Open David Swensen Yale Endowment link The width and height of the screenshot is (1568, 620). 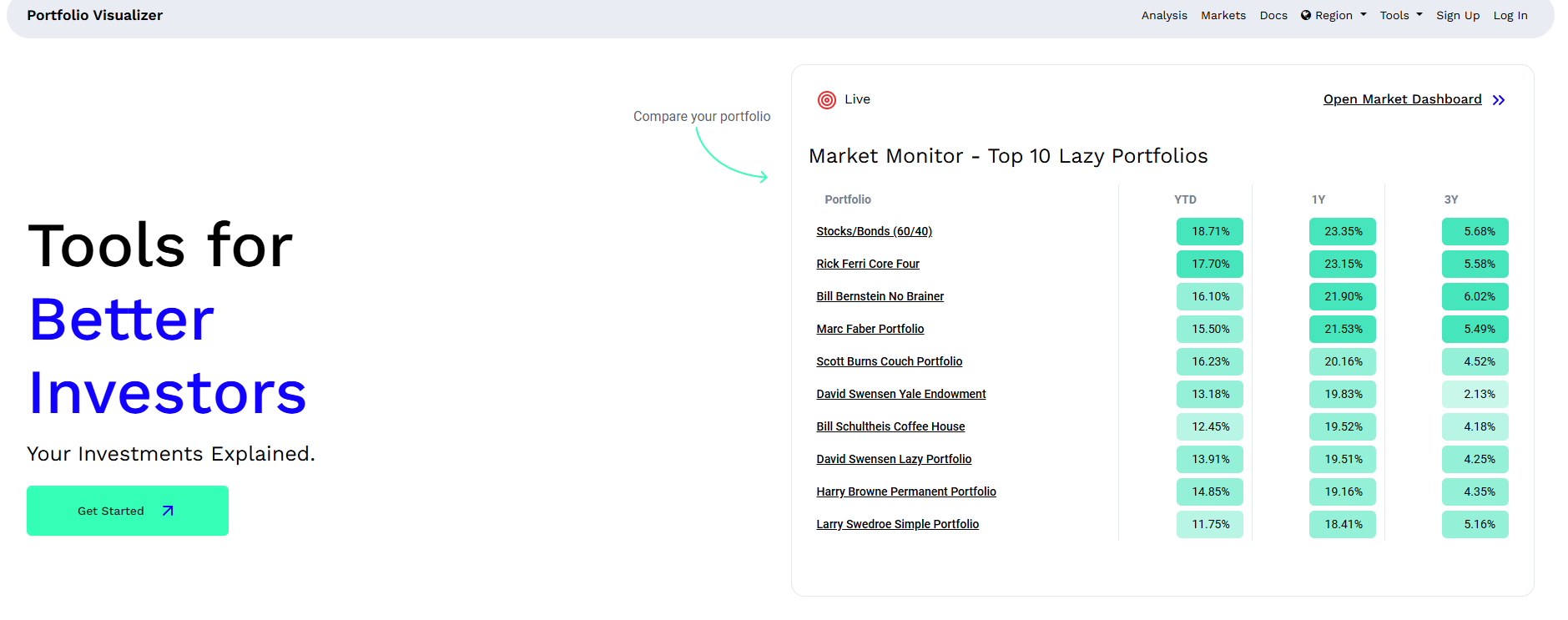(901, 394)
